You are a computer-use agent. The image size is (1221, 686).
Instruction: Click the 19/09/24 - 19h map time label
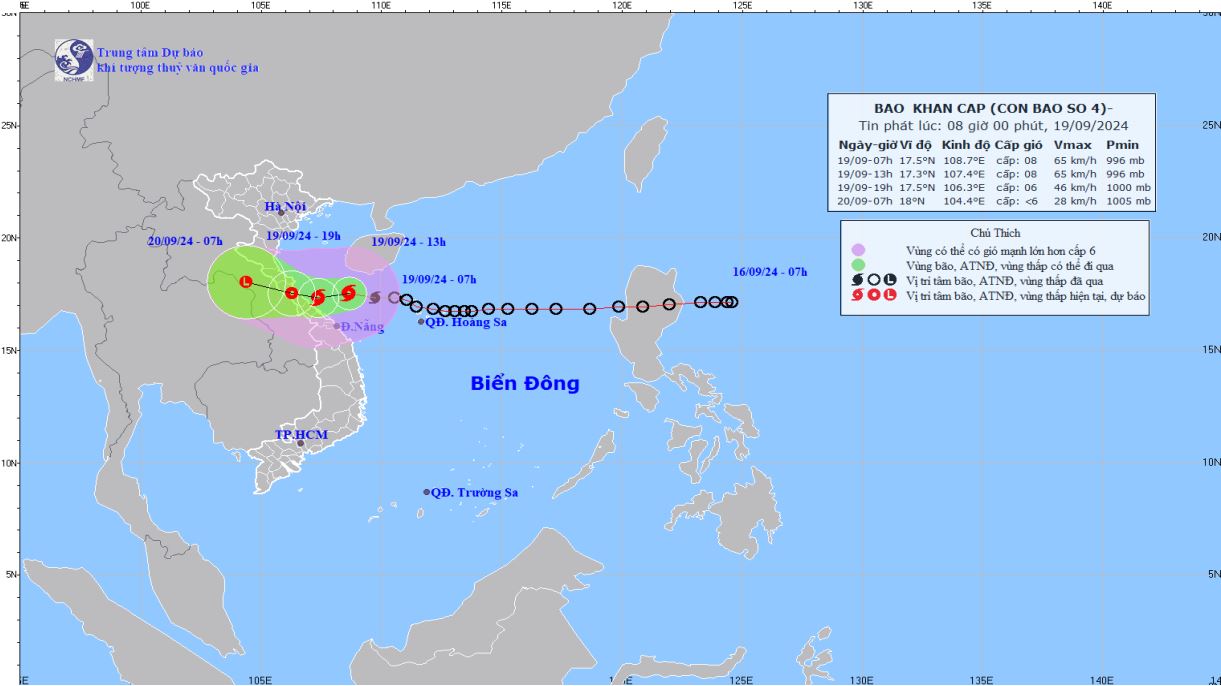(x=304, y=235)
